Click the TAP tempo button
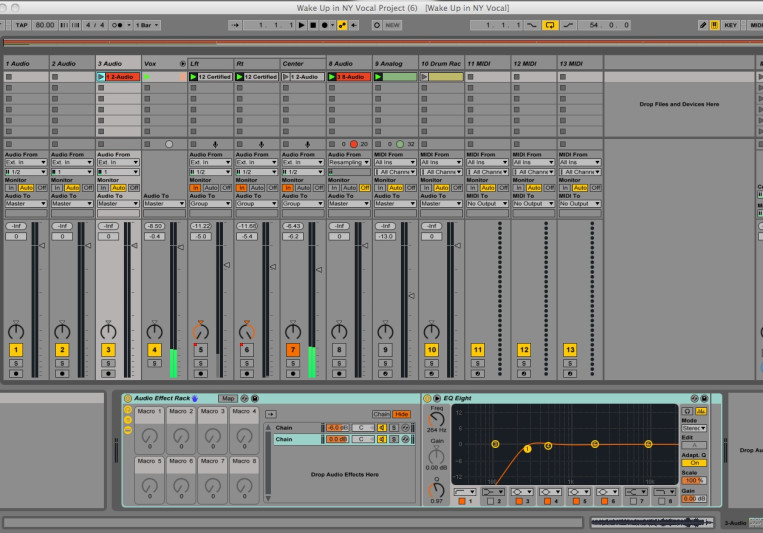This screenshot has width=763, height=533. point(21,25)
